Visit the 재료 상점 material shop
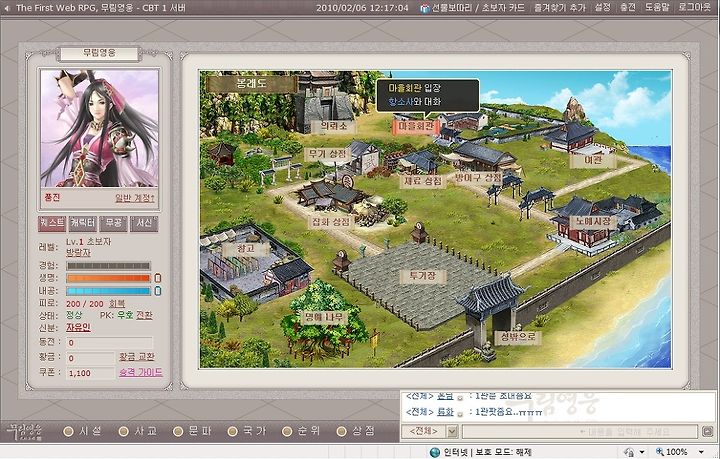Screen dimensions: 720x459 (422, 181)
